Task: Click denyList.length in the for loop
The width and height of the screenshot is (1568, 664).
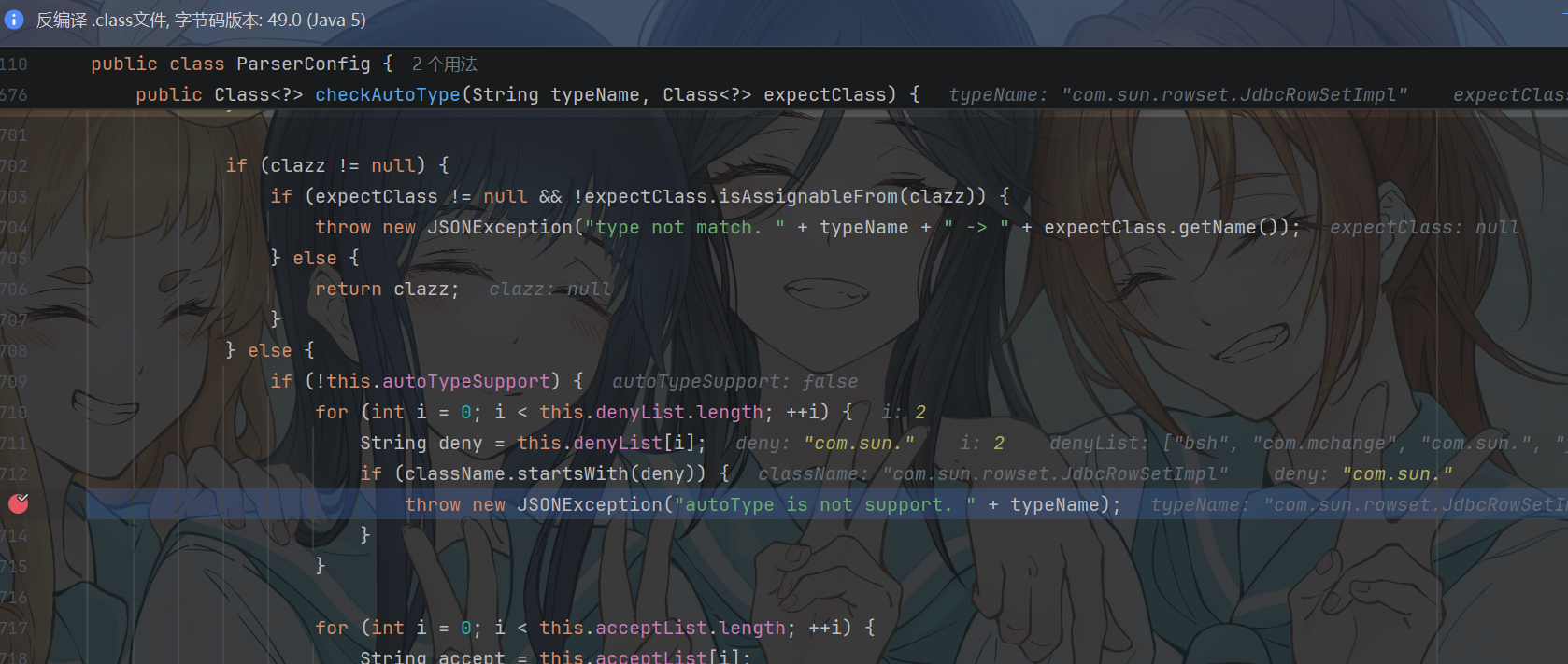Action: [679, 412]
